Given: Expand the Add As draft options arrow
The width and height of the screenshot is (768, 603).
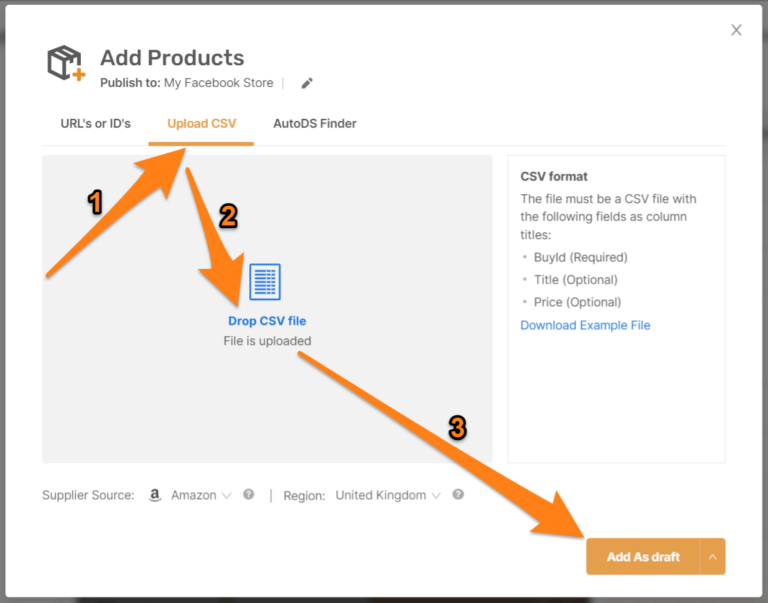Looking at the screenshot, I should point(713,557).
